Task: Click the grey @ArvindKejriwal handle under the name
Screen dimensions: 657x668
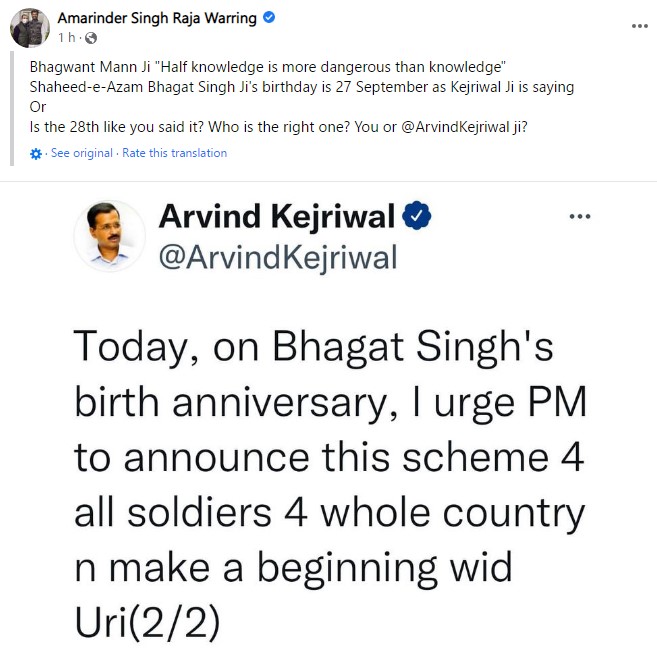Action: (x=278, y=257)
